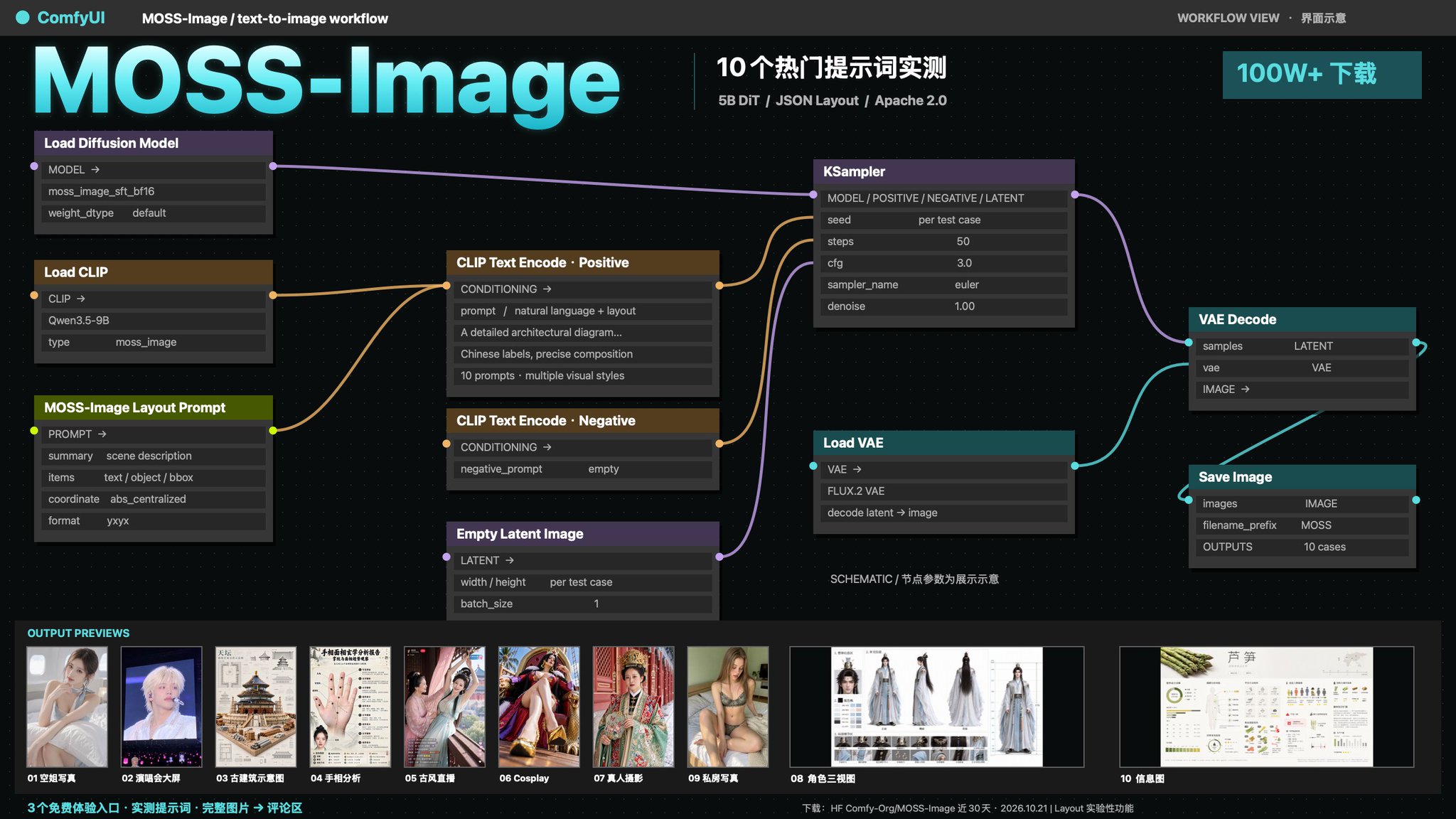Open the 08 角色三视图 preview thumbnail
The image size is (1456, 819).
point(937,707)
